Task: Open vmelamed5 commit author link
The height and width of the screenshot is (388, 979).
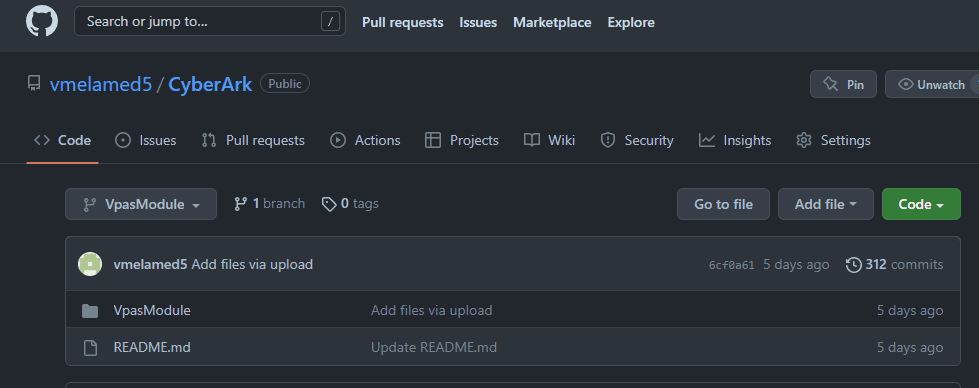Action: [150, 264]
